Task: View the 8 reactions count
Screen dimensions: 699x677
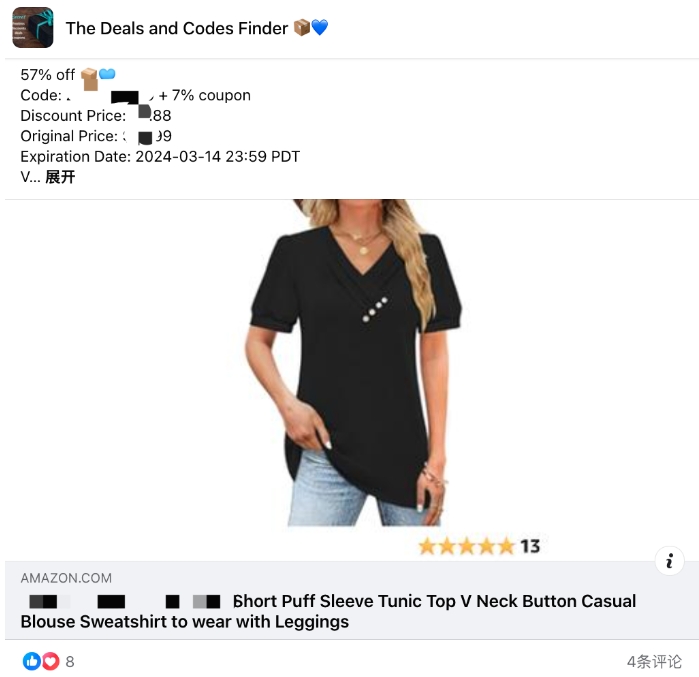Action: click(70, 661)
